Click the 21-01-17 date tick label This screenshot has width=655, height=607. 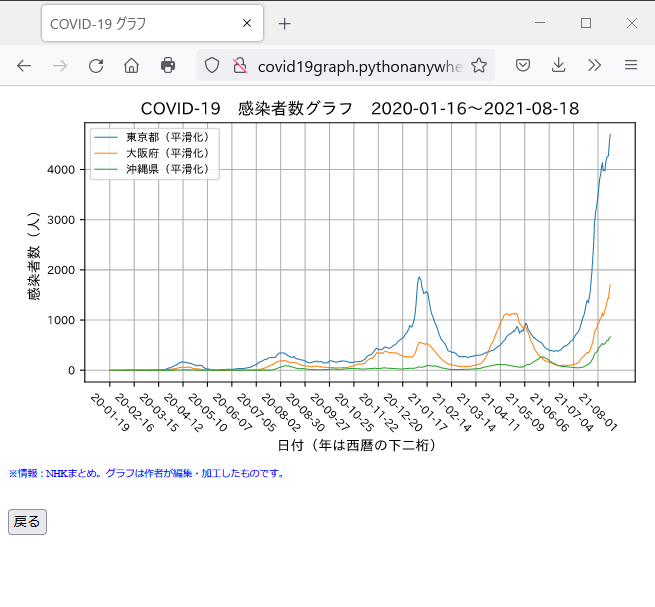pyautogui.click(x=427, y=412)
